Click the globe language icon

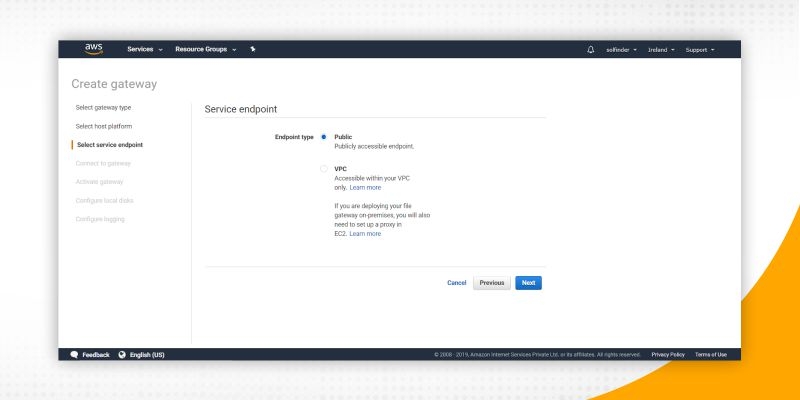point(122,354)
